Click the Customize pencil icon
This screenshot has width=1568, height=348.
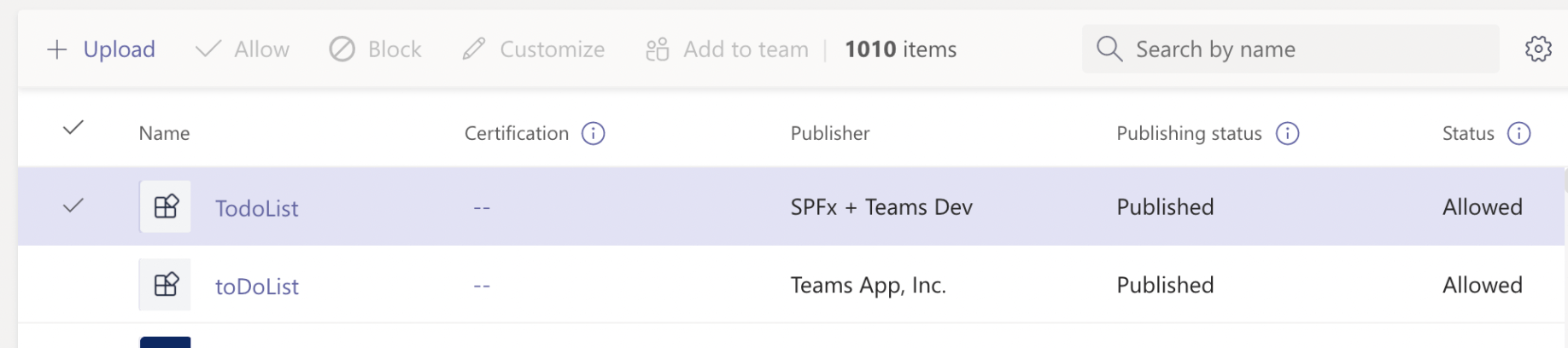pyautogui.click(x=474, y=49)
